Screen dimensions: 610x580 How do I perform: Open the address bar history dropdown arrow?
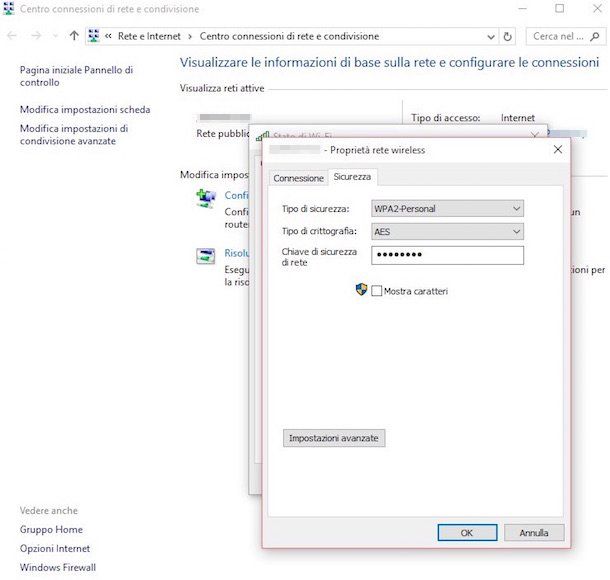tap(488, 36)
